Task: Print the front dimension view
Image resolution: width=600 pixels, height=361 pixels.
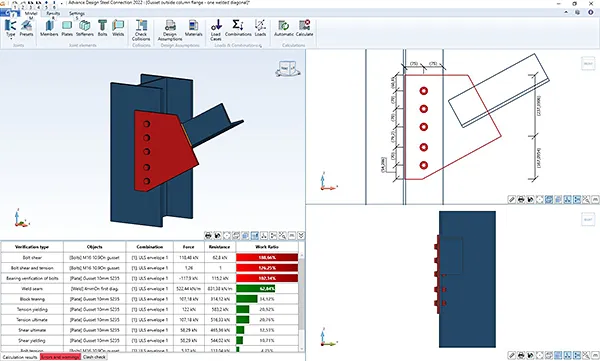Action: (x=521, y=199)
